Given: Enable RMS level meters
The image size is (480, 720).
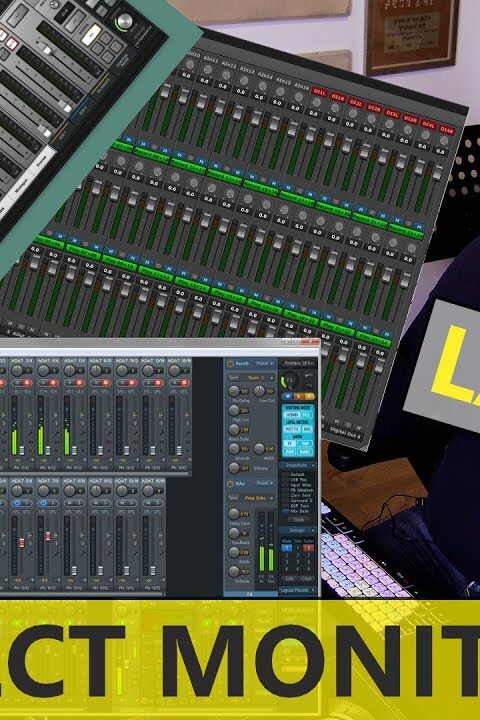Looking at the screenshot, I should coord(307,429).
